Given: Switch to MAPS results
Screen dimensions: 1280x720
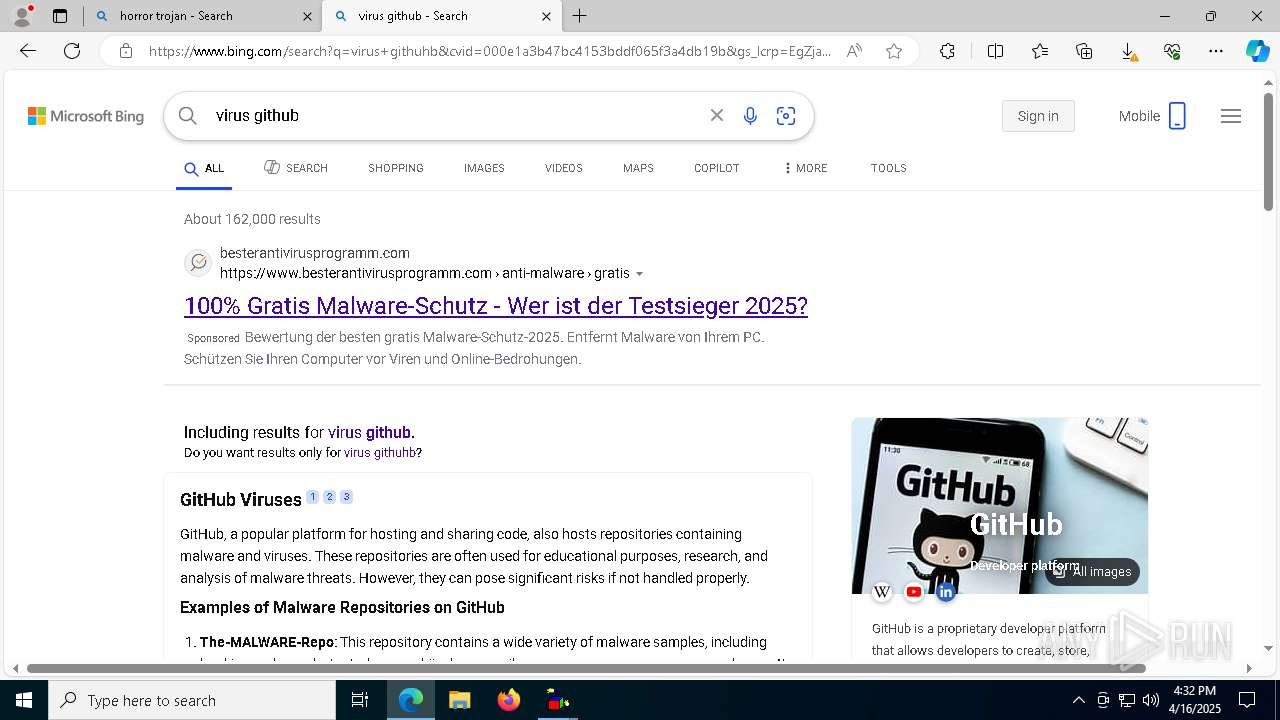Looking at the screenshot, I should click(638, 168).
